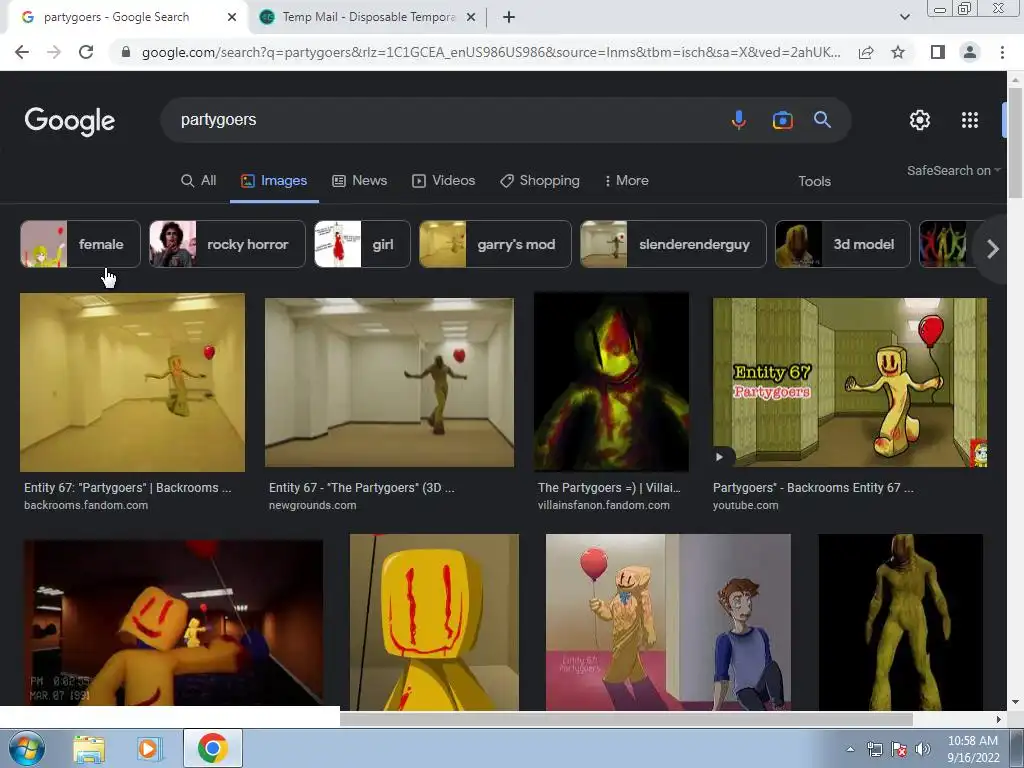The height and width of the screenshot is (768, 1024).
Task: Click the browser forward arrow
Action: [54, 52]
